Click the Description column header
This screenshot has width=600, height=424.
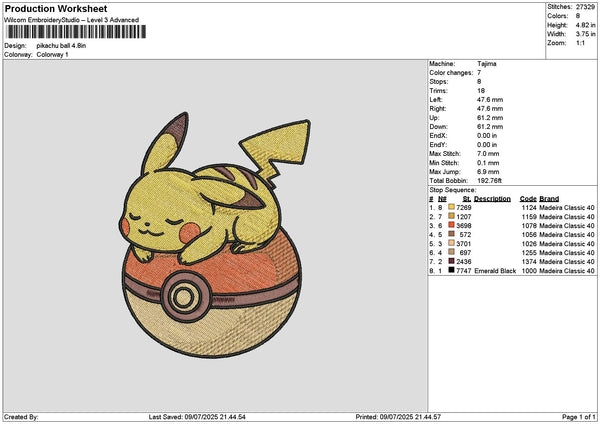(492, 199)
